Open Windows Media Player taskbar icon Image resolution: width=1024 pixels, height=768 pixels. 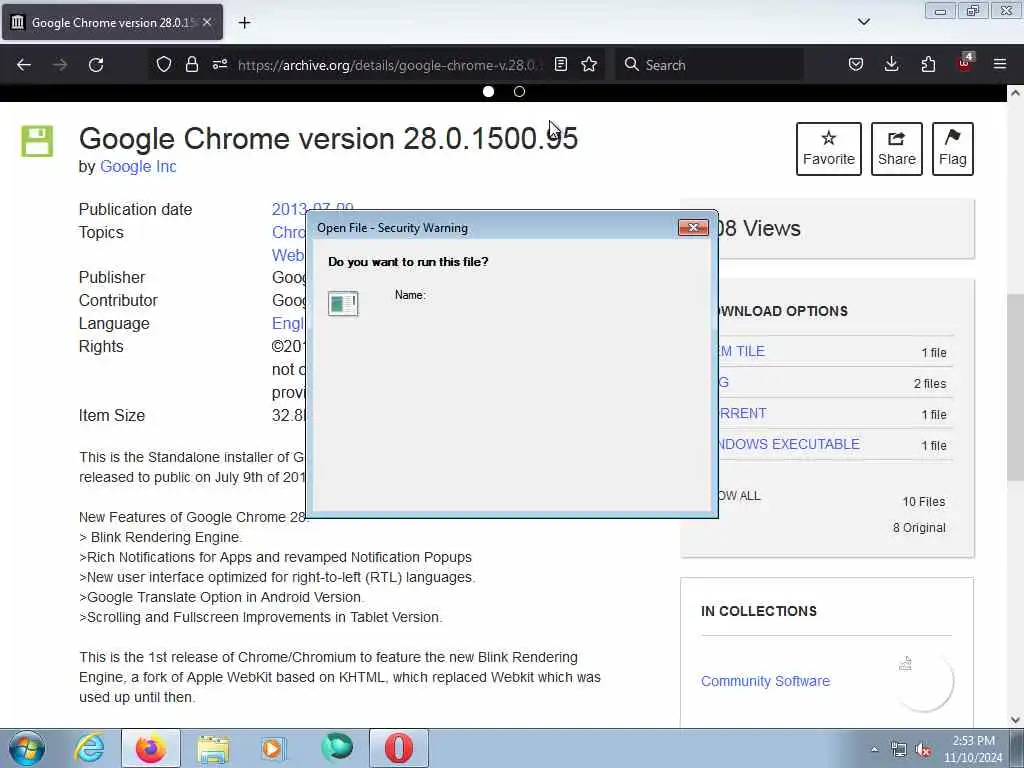273,748
